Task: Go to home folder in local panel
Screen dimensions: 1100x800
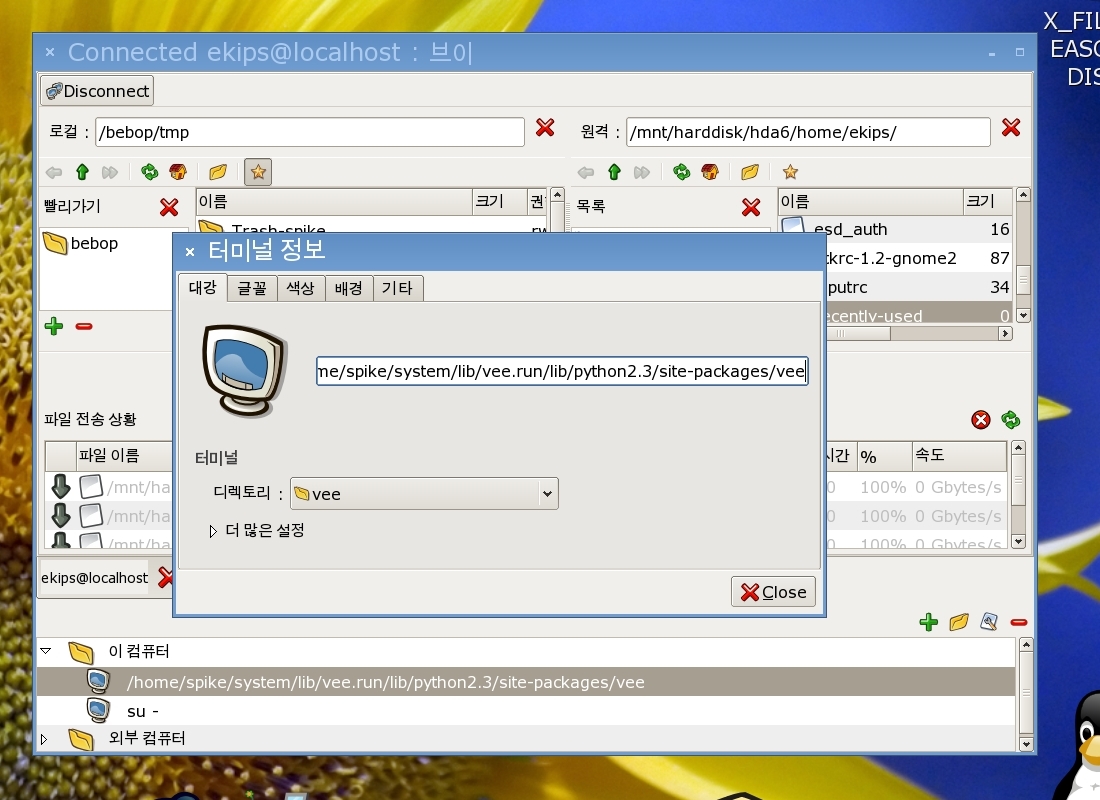Action: point(178,172)
